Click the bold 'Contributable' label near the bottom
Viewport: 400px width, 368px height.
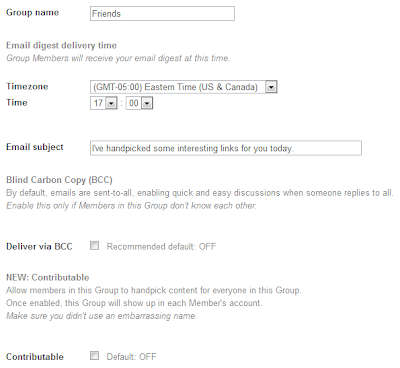35,357
